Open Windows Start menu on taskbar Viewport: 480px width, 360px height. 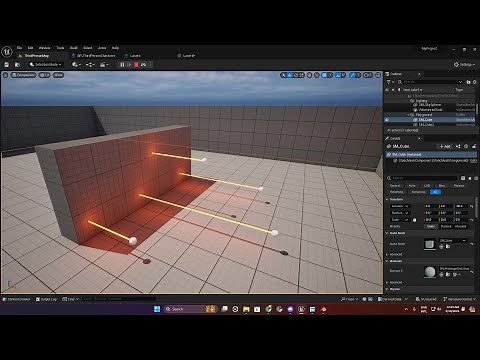157,309
